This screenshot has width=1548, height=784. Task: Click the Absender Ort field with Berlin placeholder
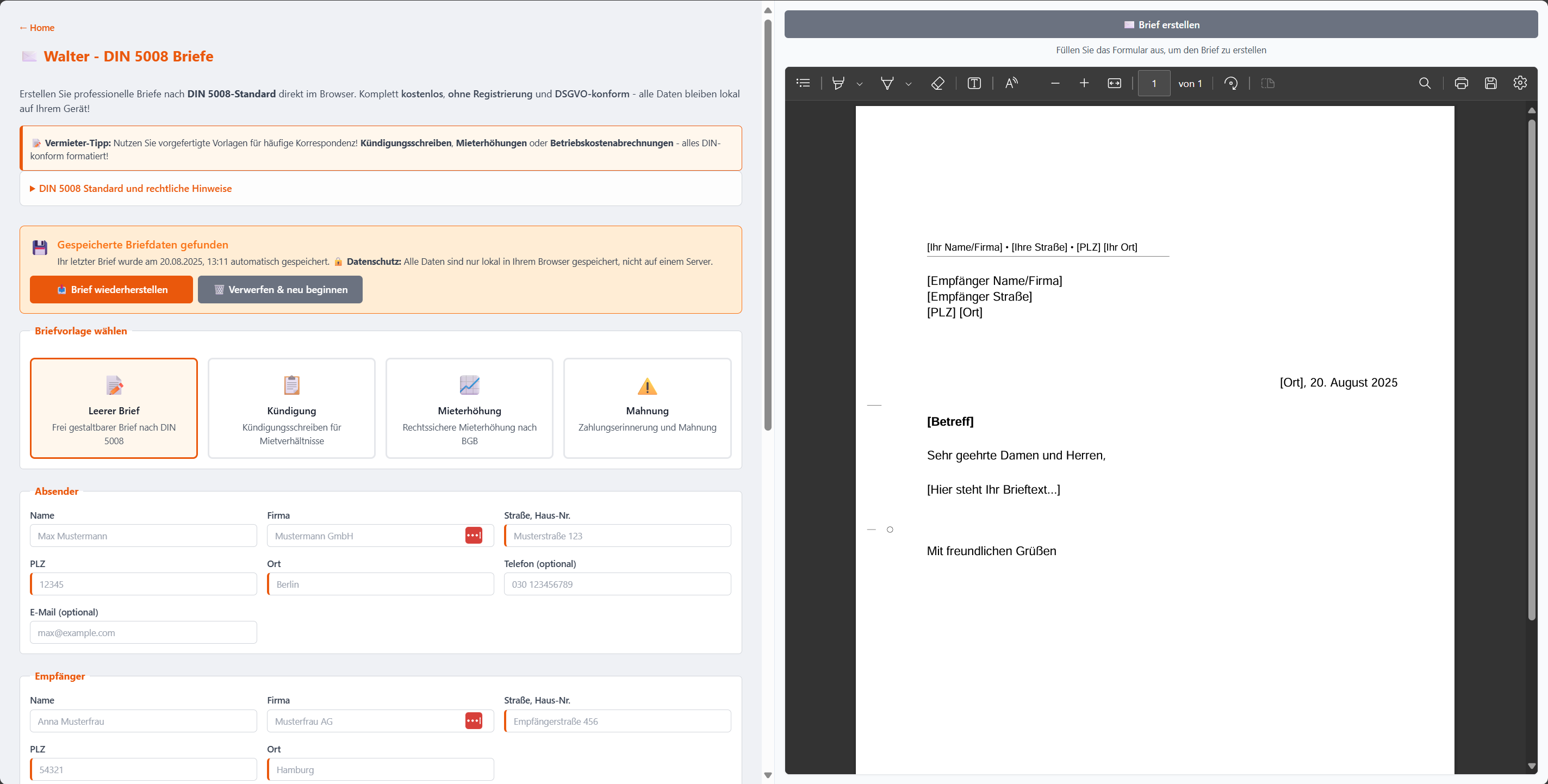pos(381,584)
